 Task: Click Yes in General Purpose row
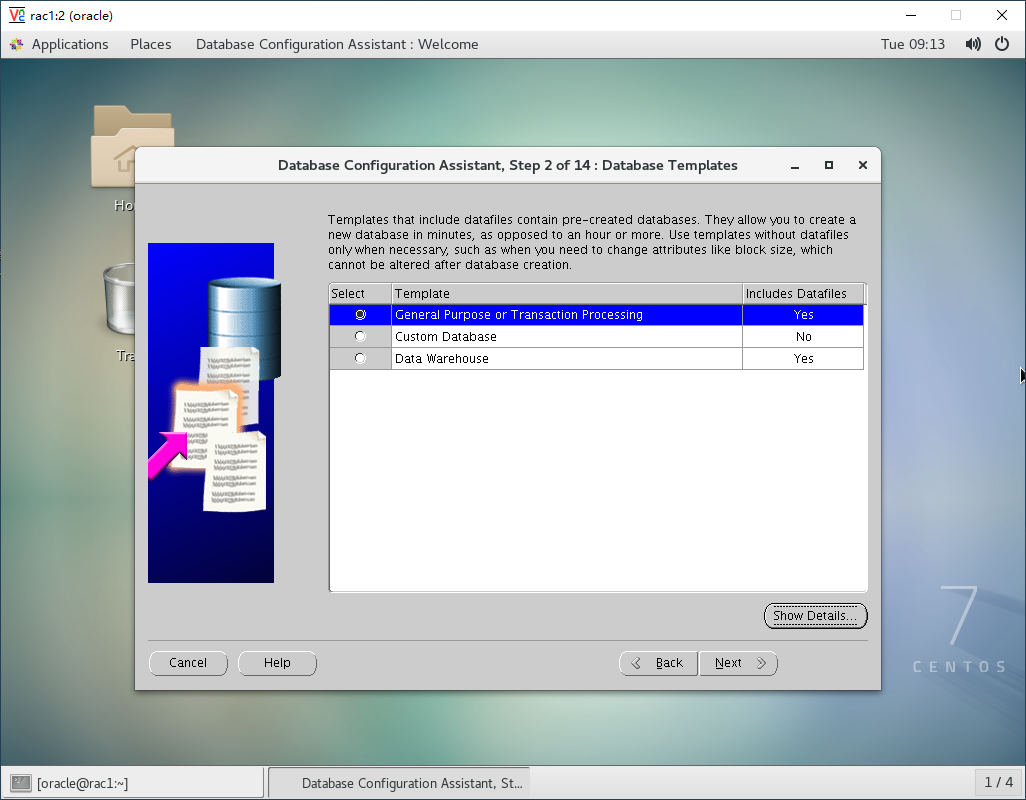point(804,315)
